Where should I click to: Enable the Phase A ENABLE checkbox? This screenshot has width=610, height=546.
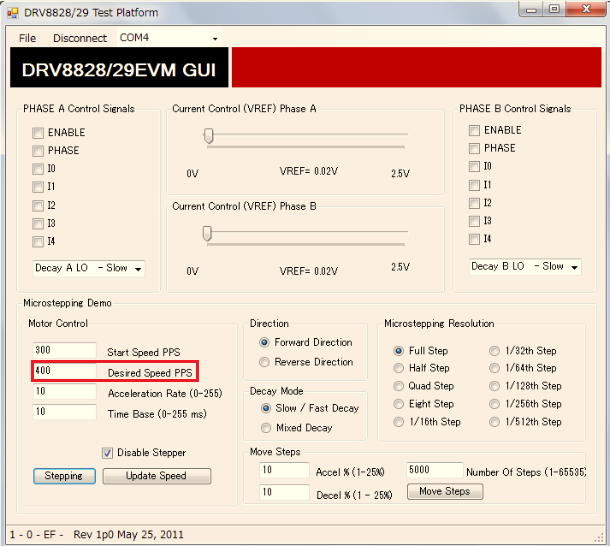pyautogui.click(x=38, y=133)
